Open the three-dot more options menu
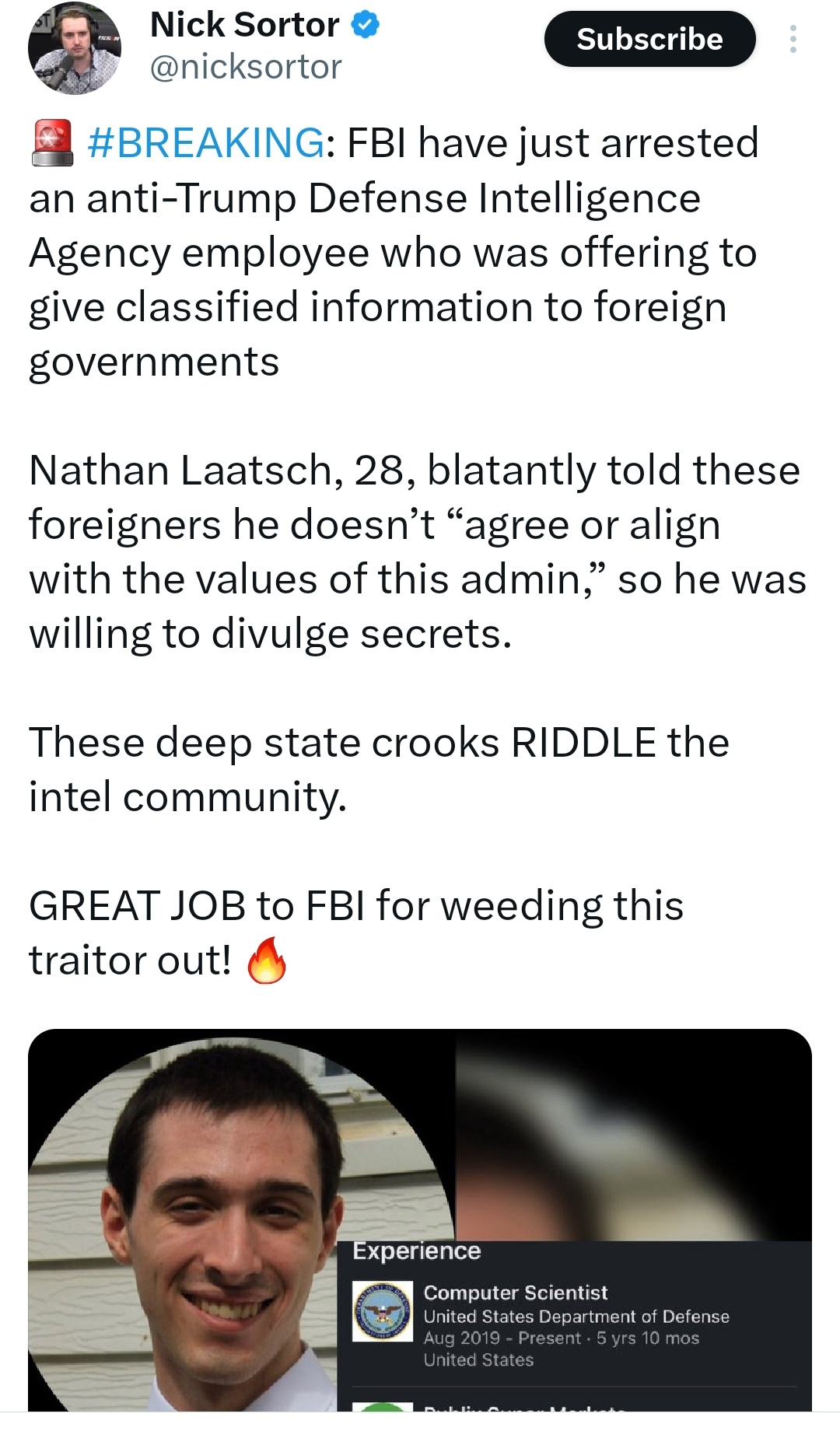 (793, 39)
